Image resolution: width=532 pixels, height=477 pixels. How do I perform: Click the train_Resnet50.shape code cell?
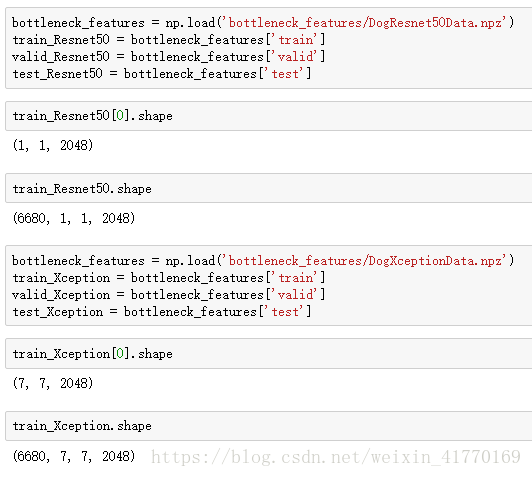(x=269, y=188)
